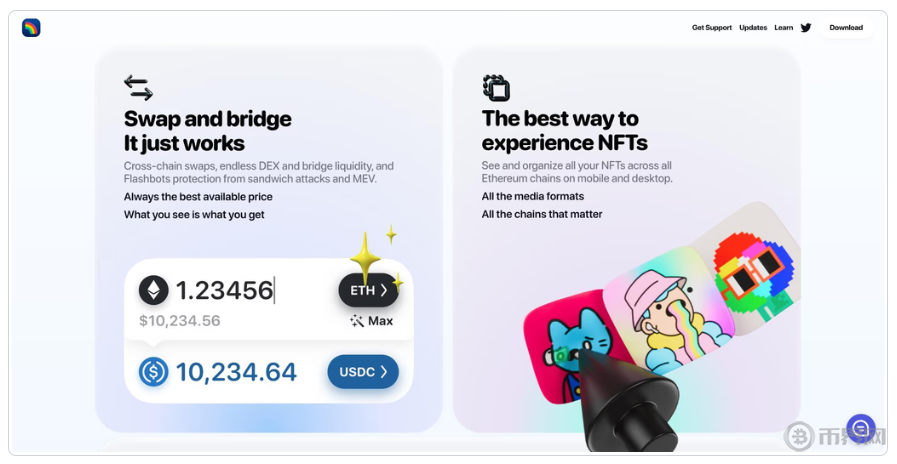Click the USDC dollar coin icon
The image size is (897, 464).
pos(154,372)
